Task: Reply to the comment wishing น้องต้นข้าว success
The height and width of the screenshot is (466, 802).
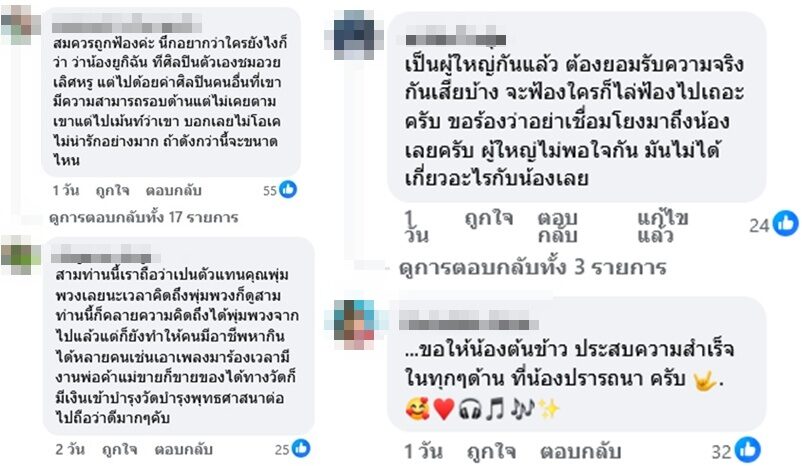Action: point(581,451)
